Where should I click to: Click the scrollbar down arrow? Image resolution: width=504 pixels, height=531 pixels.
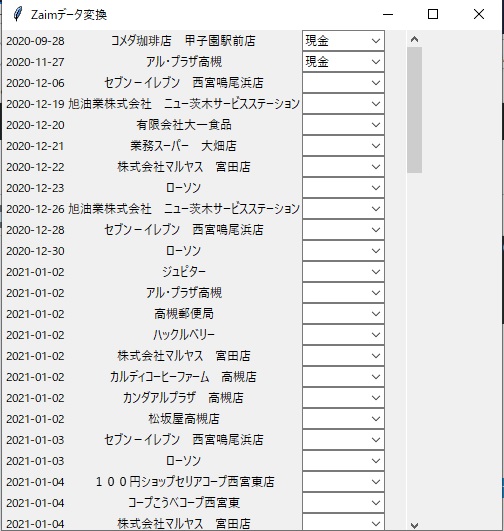414,525
